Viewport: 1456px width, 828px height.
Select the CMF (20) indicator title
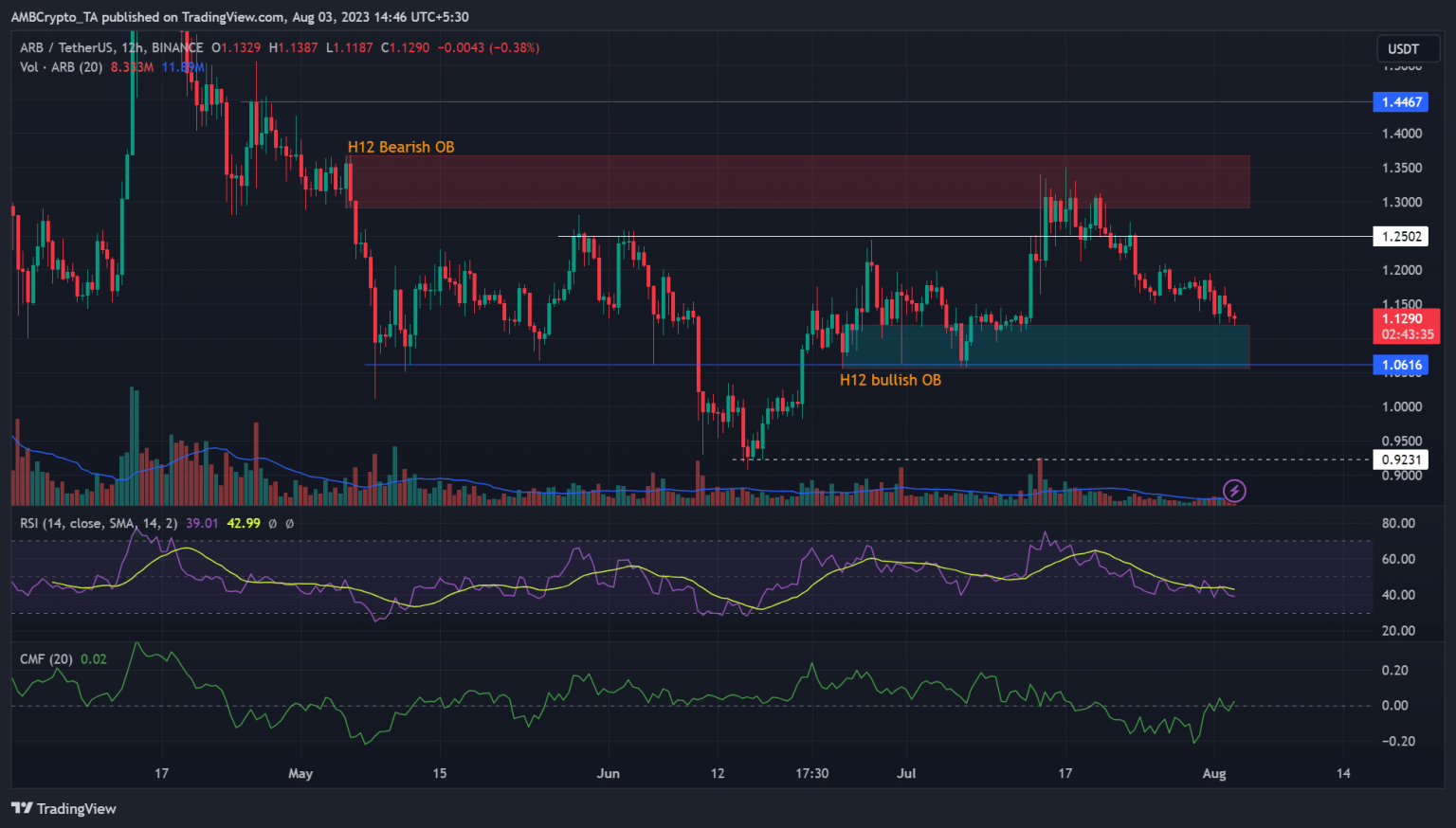45,658
